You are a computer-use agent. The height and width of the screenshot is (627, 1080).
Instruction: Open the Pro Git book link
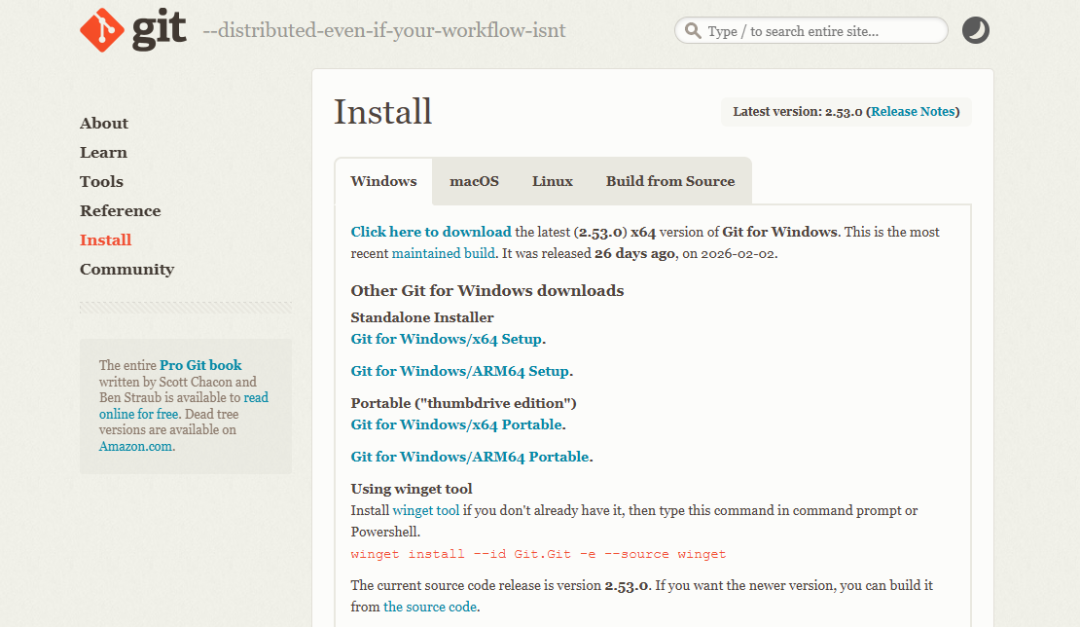(x=200, y=365)
